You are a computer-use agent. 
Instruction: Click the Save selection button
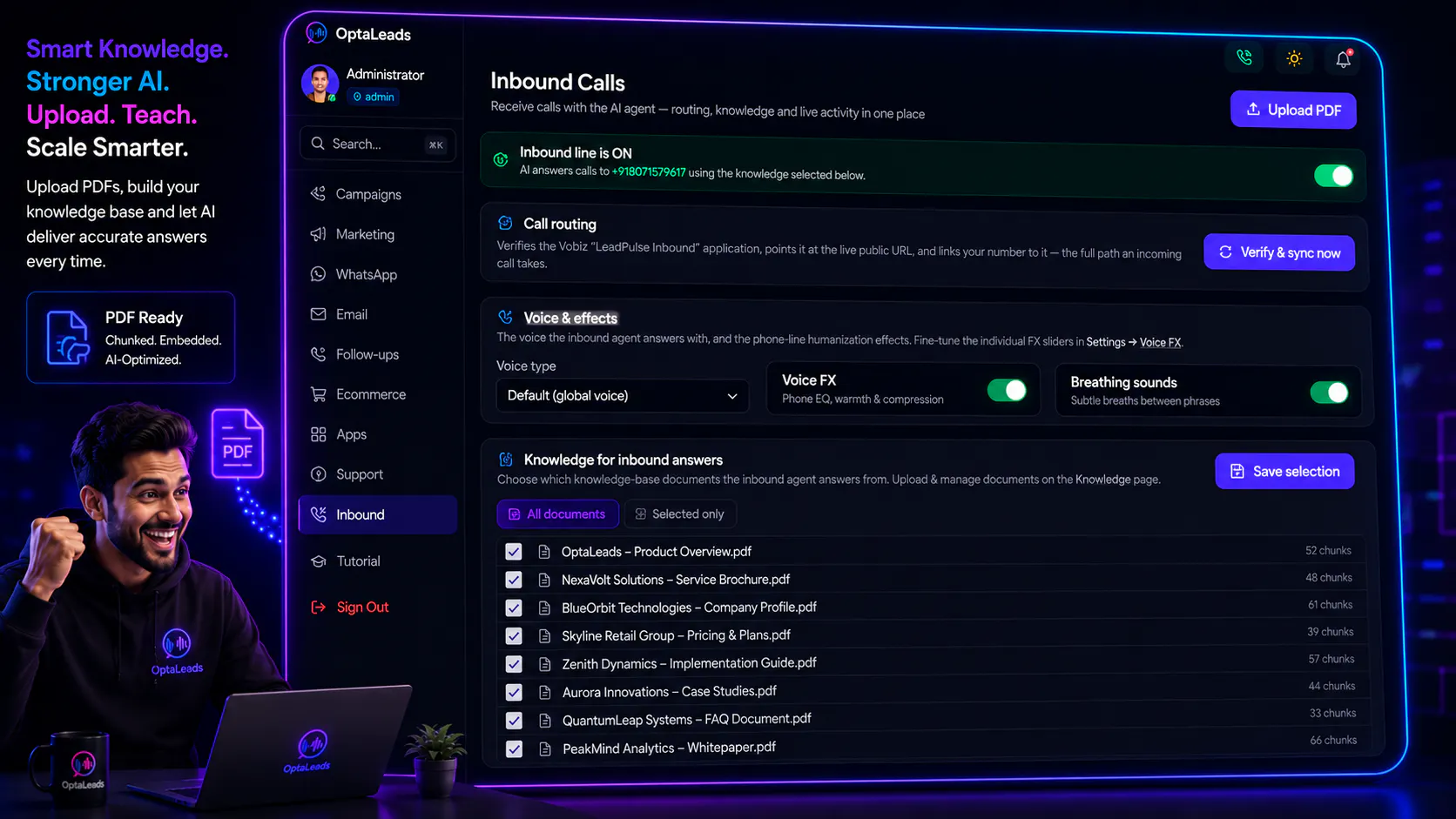pos(1284,471)
